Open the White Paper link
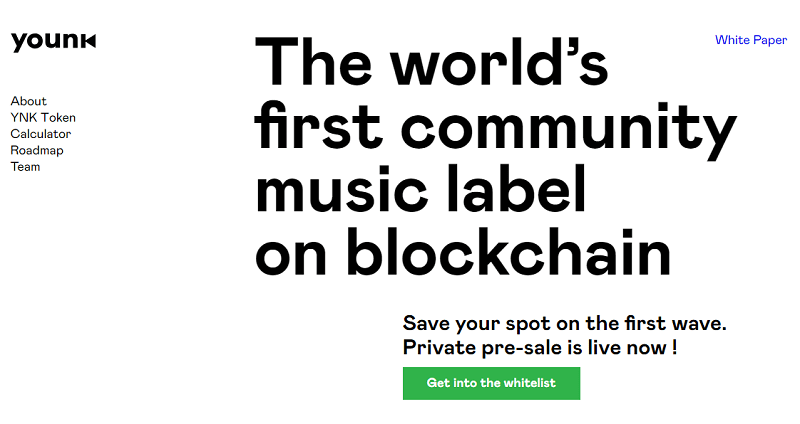This screenshot has height=424, width=800. click(x=750, y=40)
